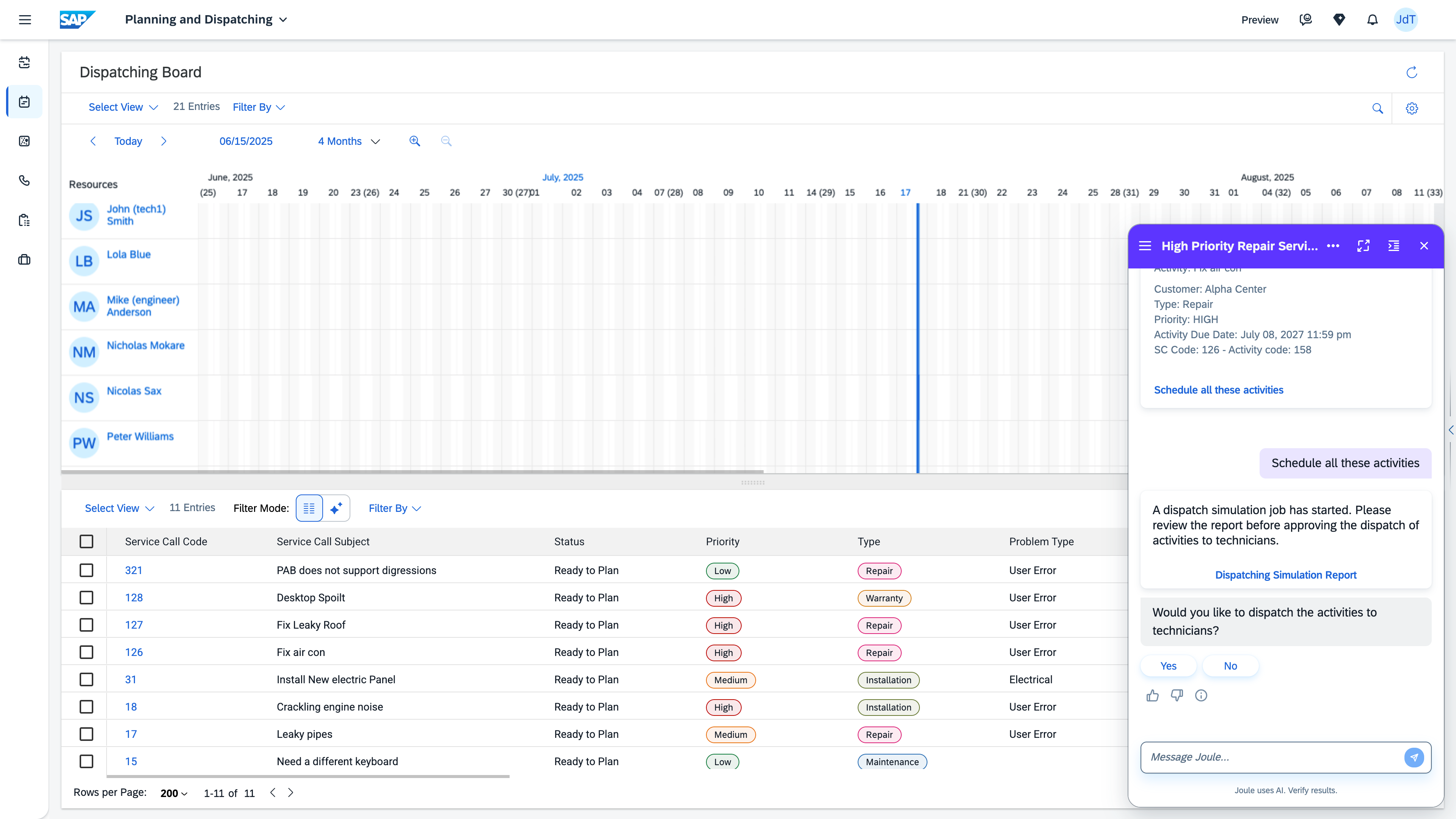
Task: Click the thumbs up feedback icon
Action: [x=1152, y=695]
